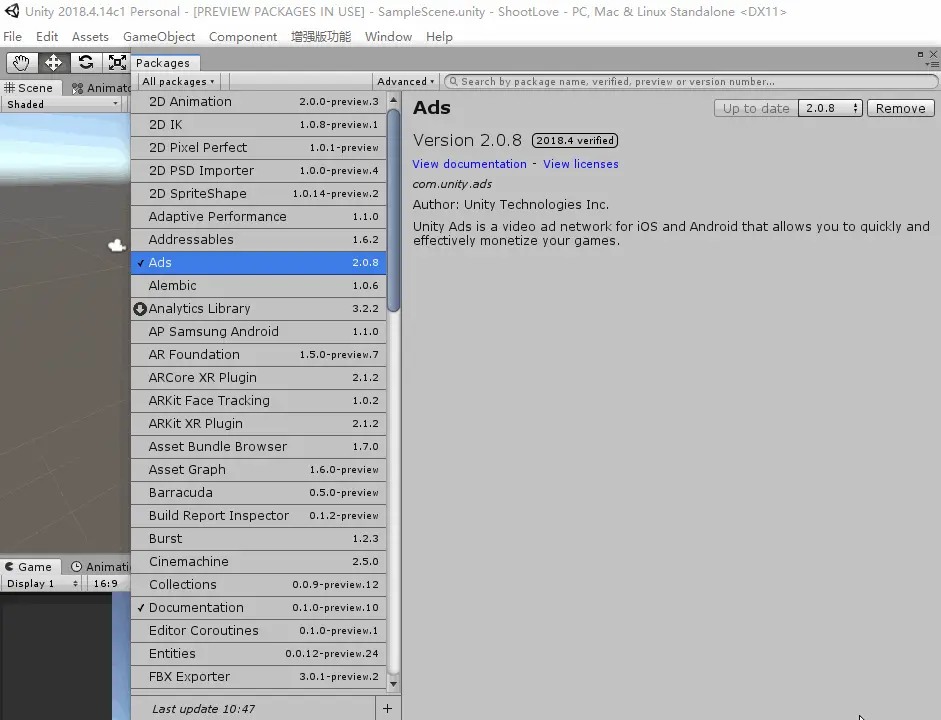This screenshot has height=720, width=941.
Task: Select the FBX Exporter package
Action: 259,677
